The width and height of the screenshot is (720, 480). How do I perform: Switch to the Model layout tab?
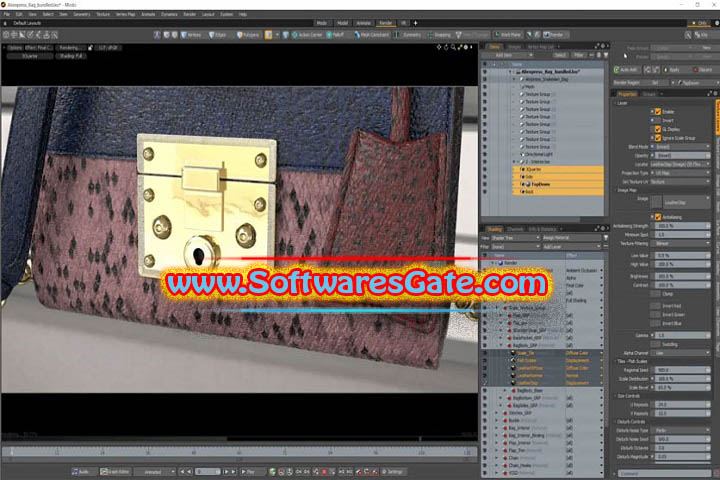click(343, 23)
